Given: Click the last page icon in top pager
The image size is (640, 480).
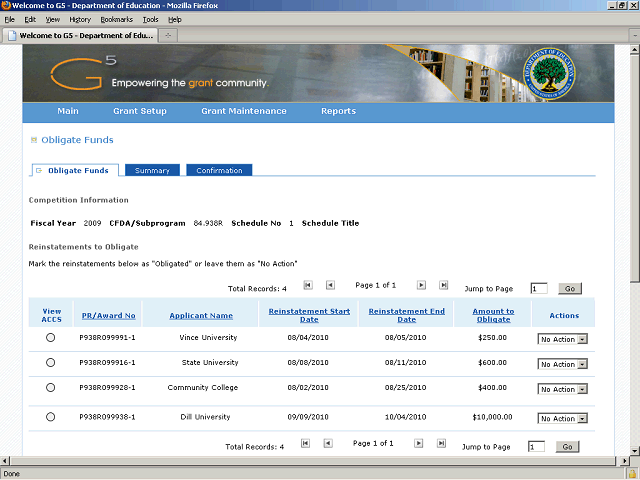Looking at the screenshot, I should point(444,285).
